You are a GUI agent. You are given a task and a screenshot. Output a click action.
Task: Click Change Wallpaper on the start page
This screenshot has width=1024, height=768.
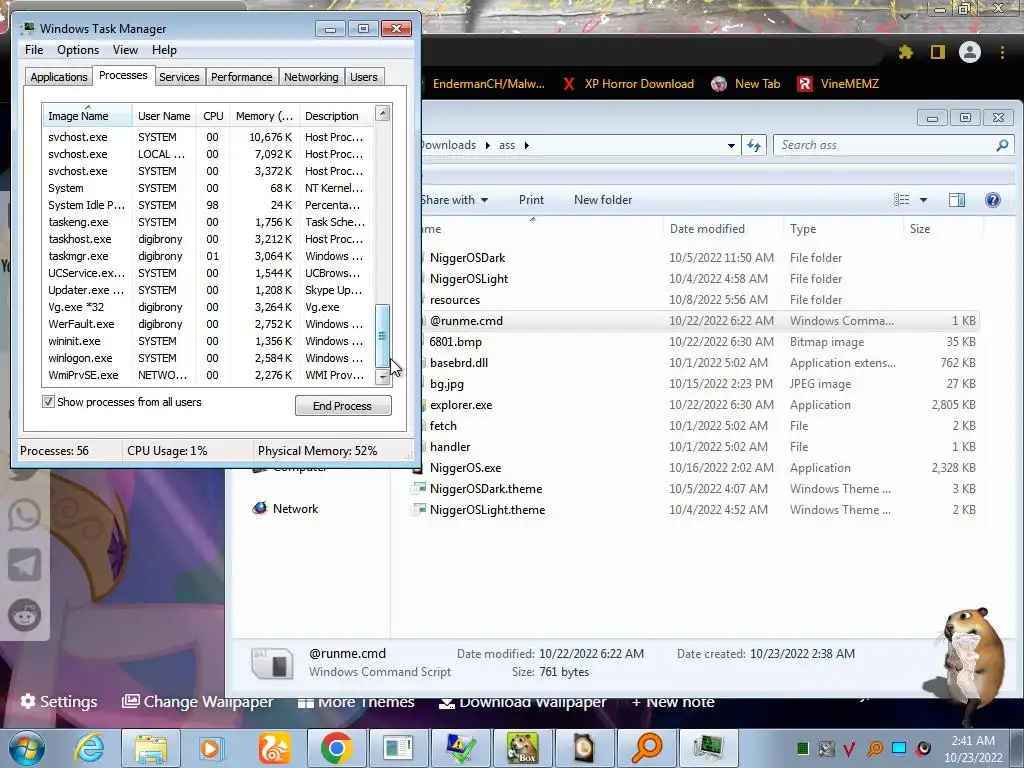click(197, 701)
